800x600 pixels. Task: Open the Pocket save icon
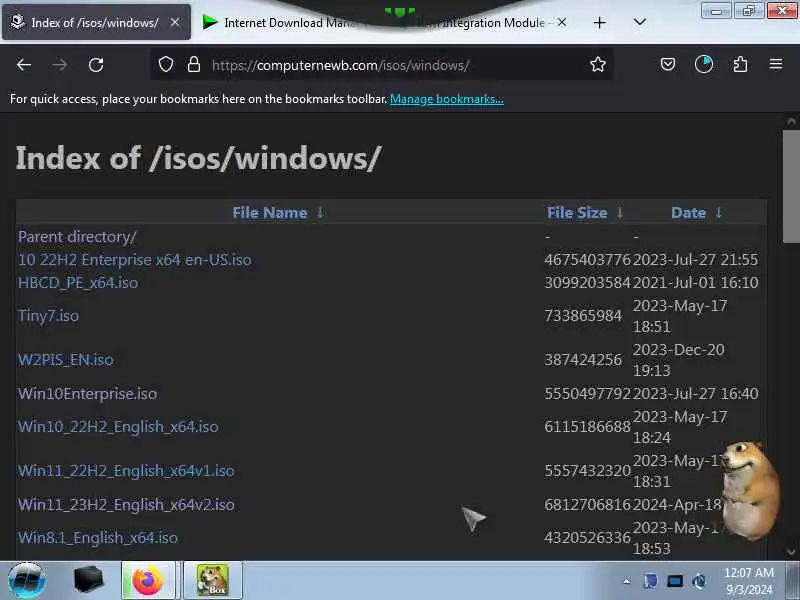click(668, 65)
